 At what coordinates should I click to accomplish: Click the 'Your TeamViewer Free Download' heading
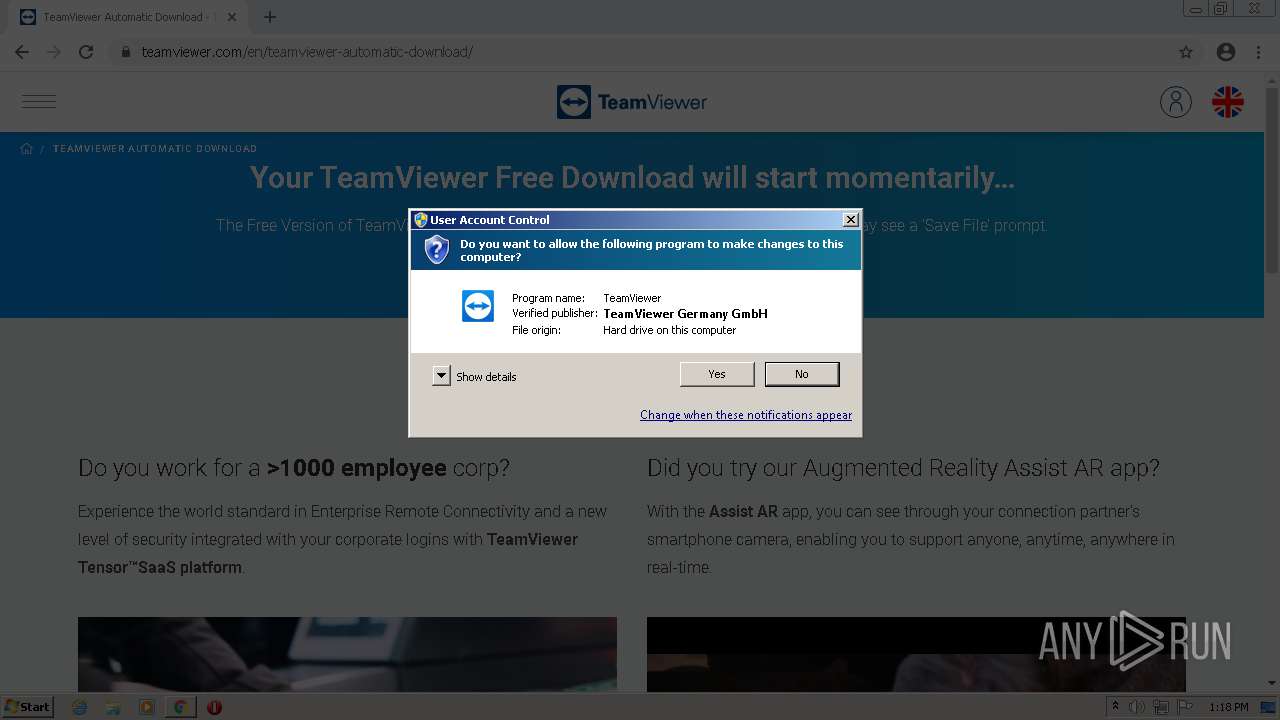click(632, 178)
